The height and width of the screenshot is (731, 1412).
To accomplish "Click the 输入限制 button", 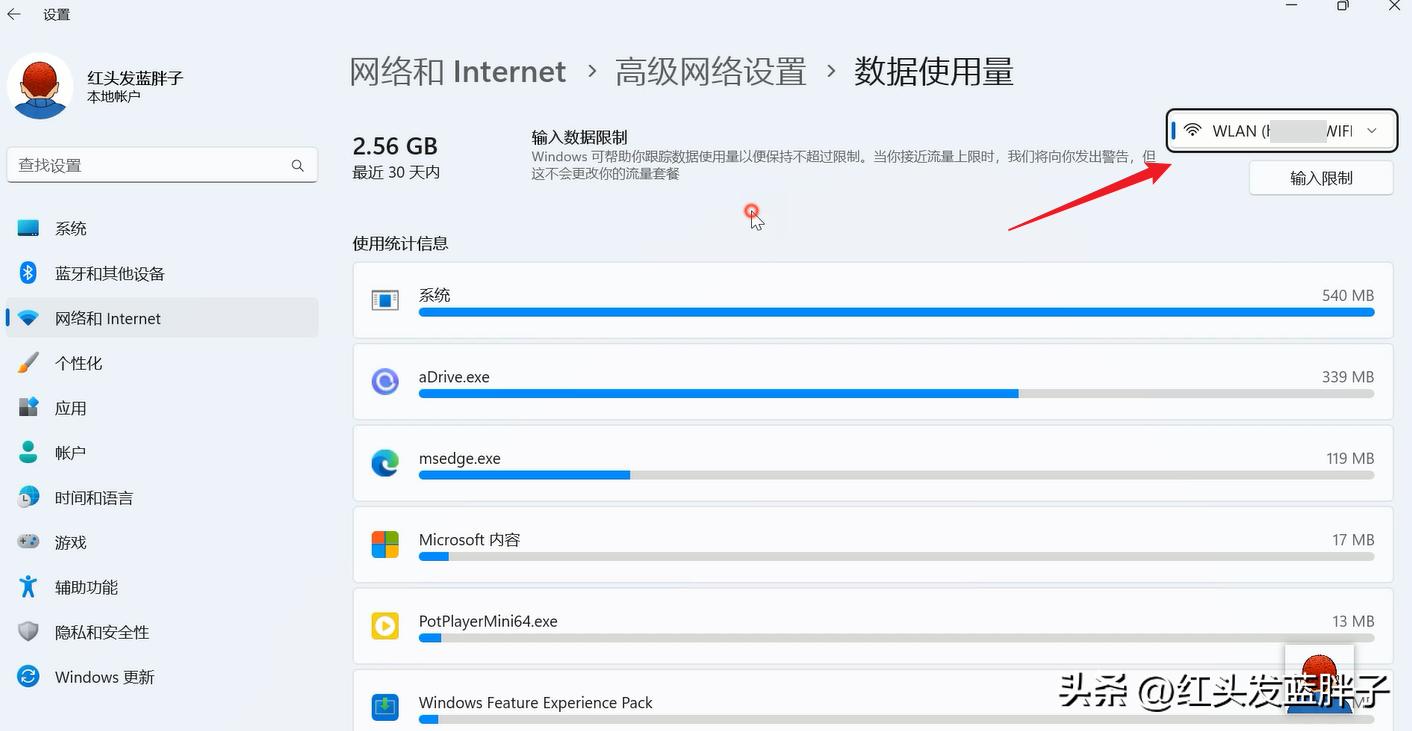I will point(1321,177).
